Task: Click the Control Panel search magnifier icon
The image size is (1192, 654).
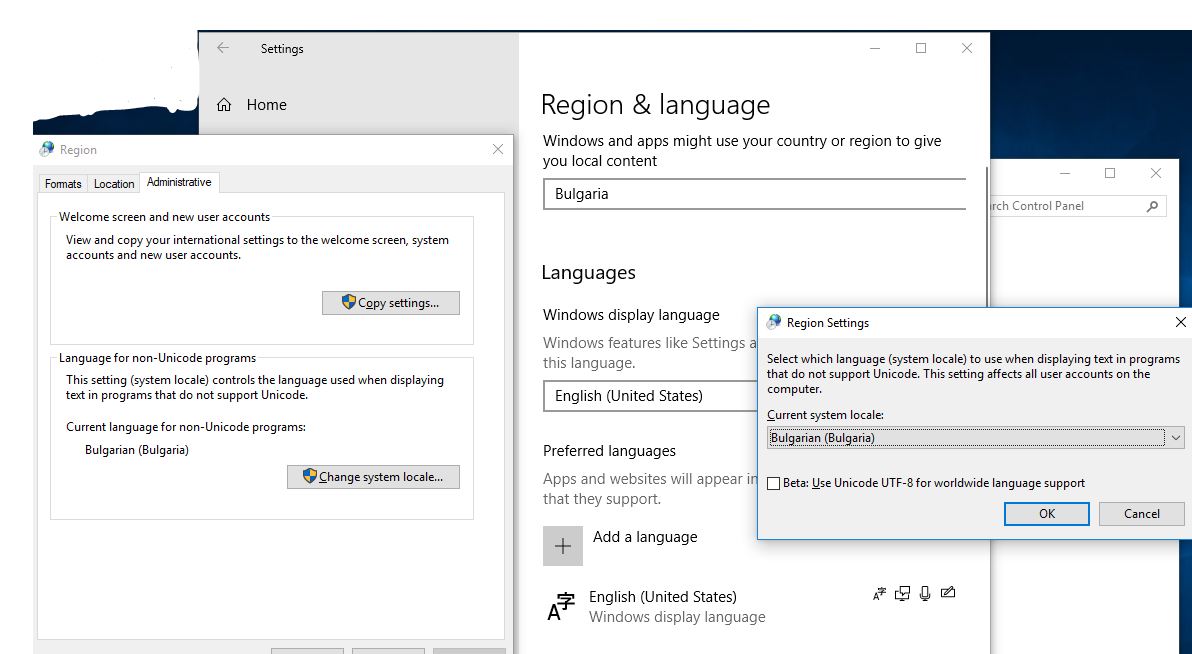Action: (1152, 206)
